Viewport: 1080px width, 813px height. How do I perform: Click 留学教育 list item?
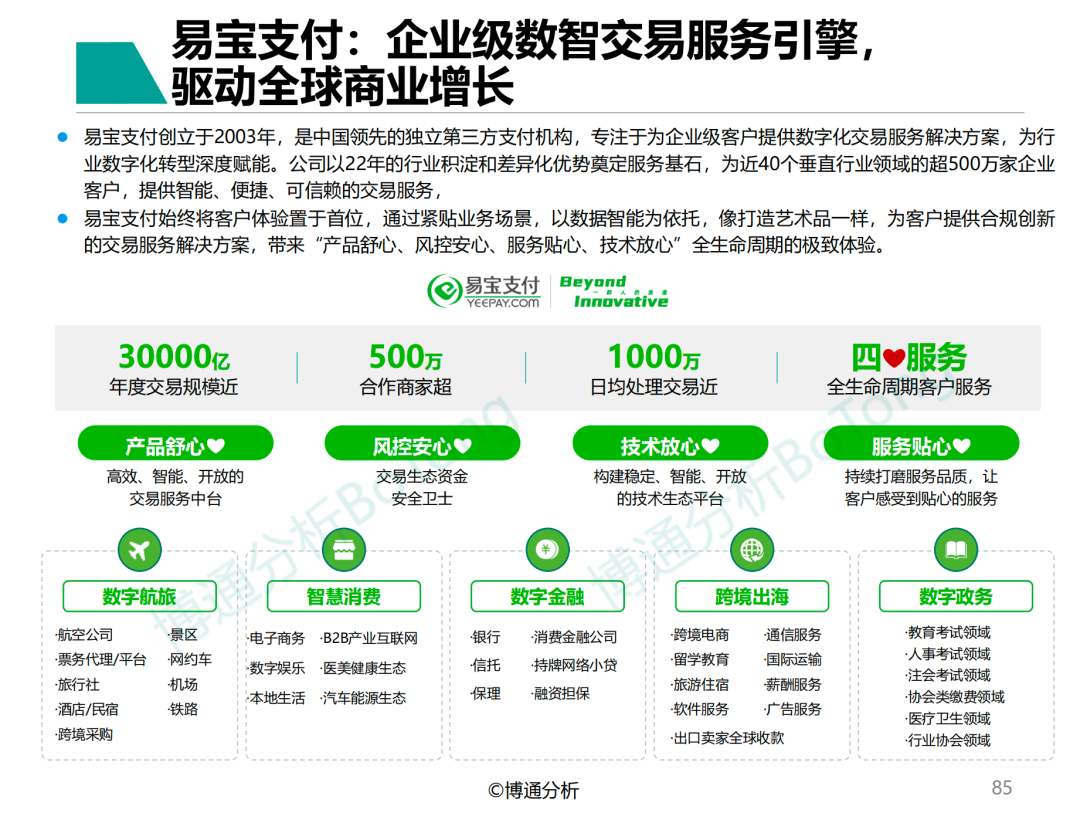[700, 659]
